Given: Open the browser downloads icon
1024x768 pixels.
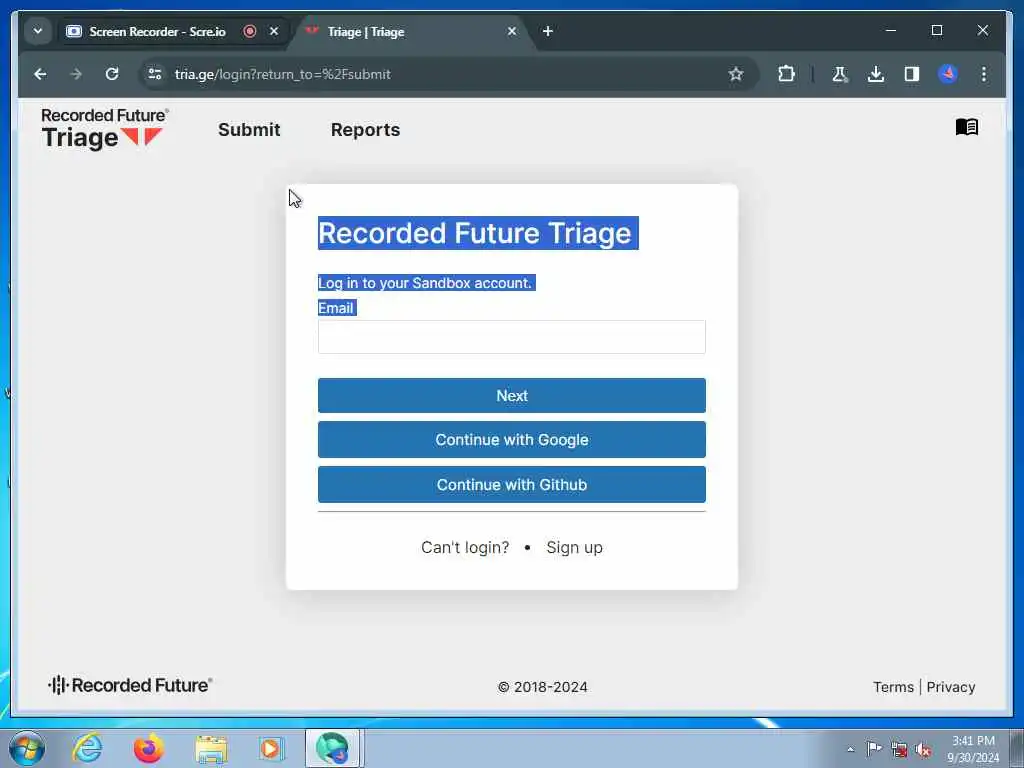Looking at the screenshot, I should pyautogui.click(x=876, y=74).
